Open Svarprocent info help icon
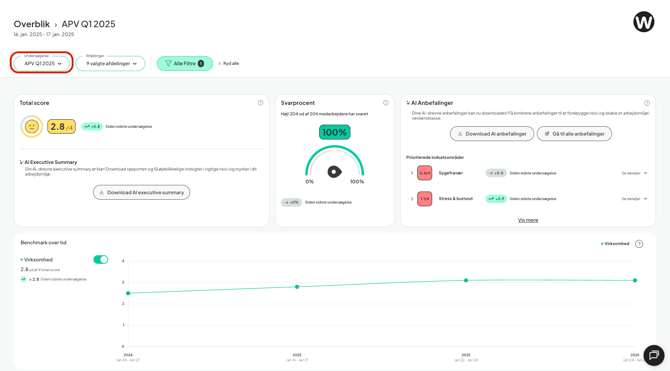Viewport: 670px width, 371px height. [385, 103]
